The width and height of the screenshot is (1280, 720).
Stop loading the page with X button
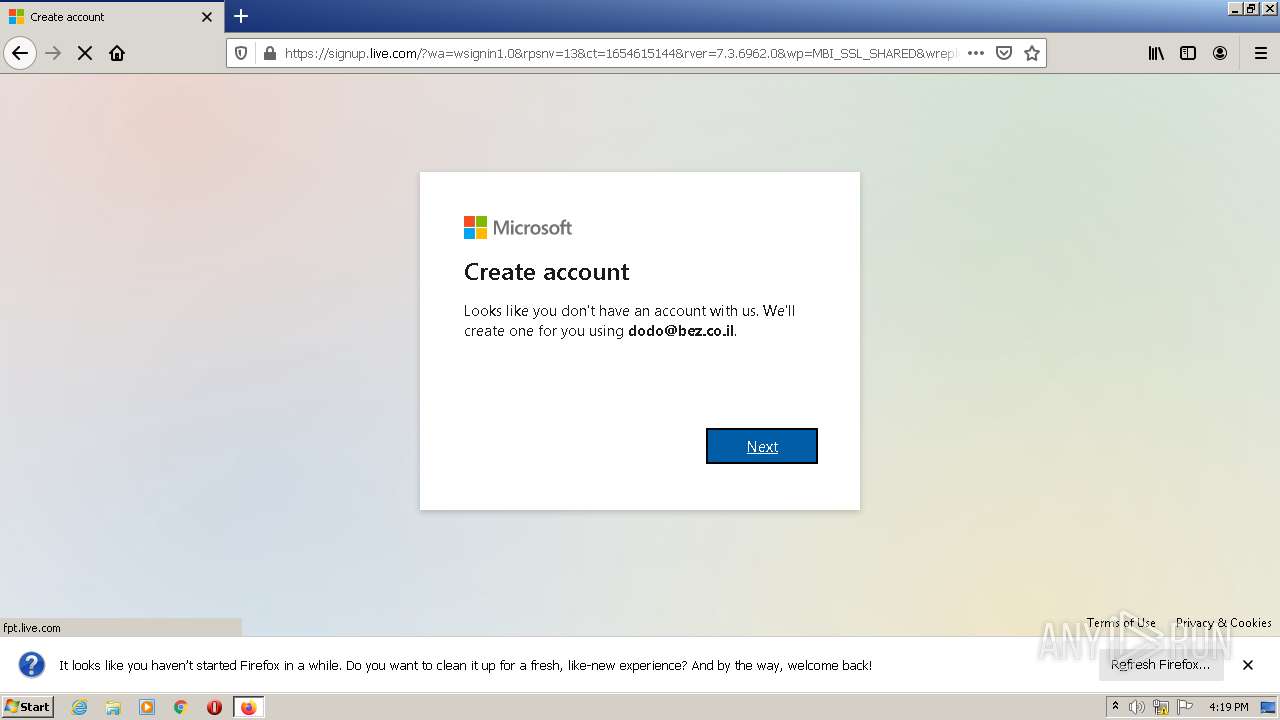[x=85, y=53]
